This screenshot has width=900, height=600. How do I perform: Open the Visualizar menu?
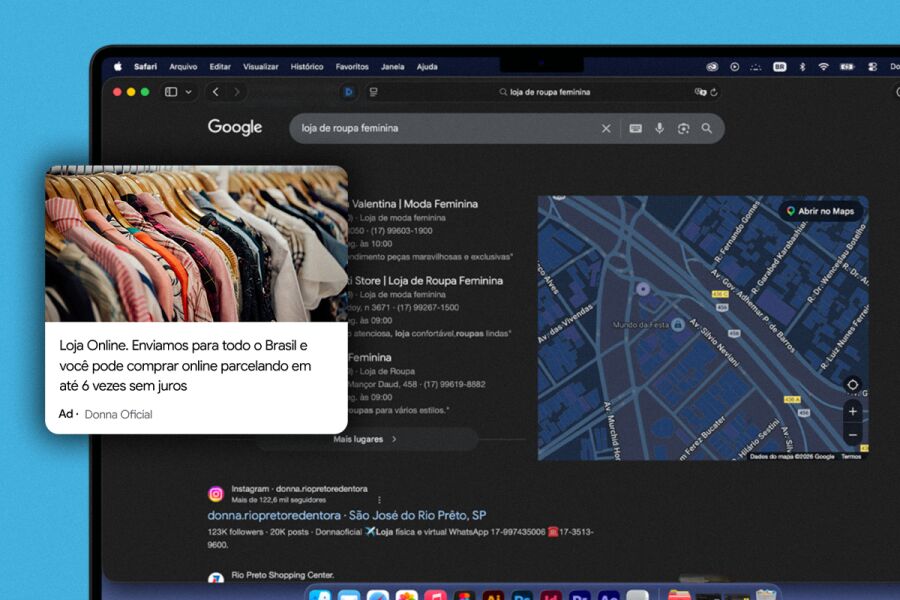click(261, 67)
